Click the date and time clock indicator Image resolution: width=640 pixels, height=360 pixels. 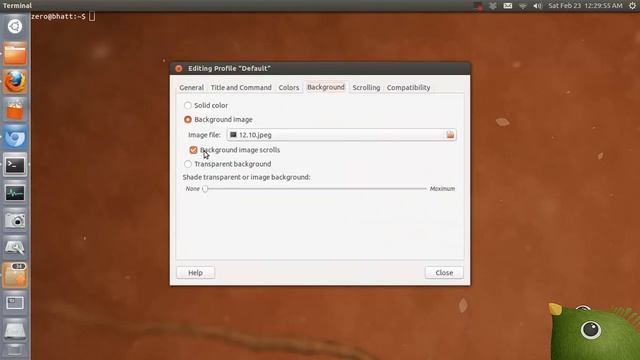[585, 6]
